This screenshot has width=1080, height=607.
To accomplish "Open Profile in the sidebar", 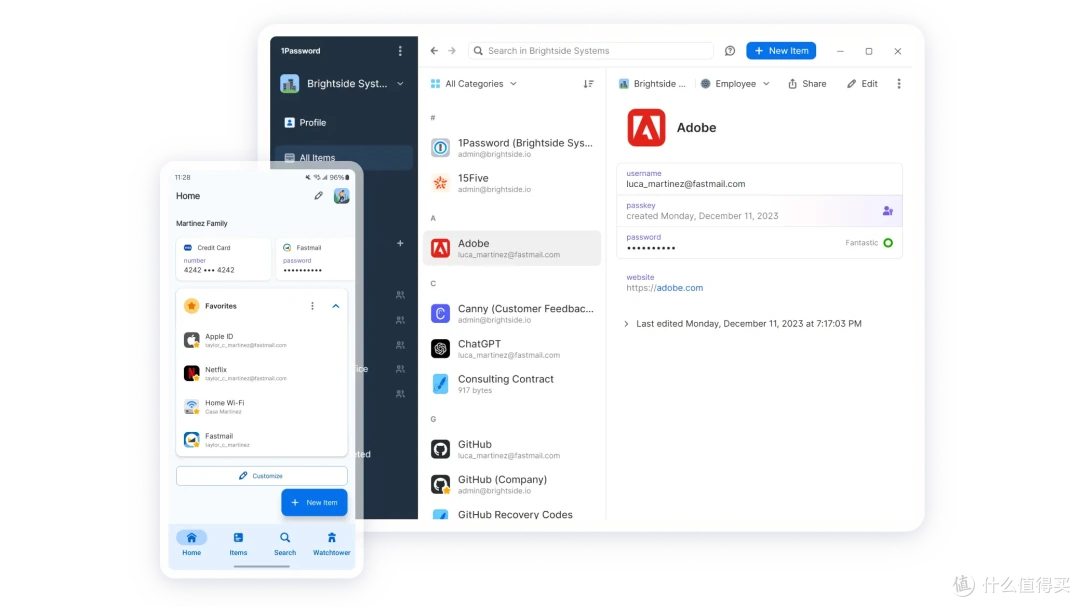I will pyautogui.click(x=305, y=123).
